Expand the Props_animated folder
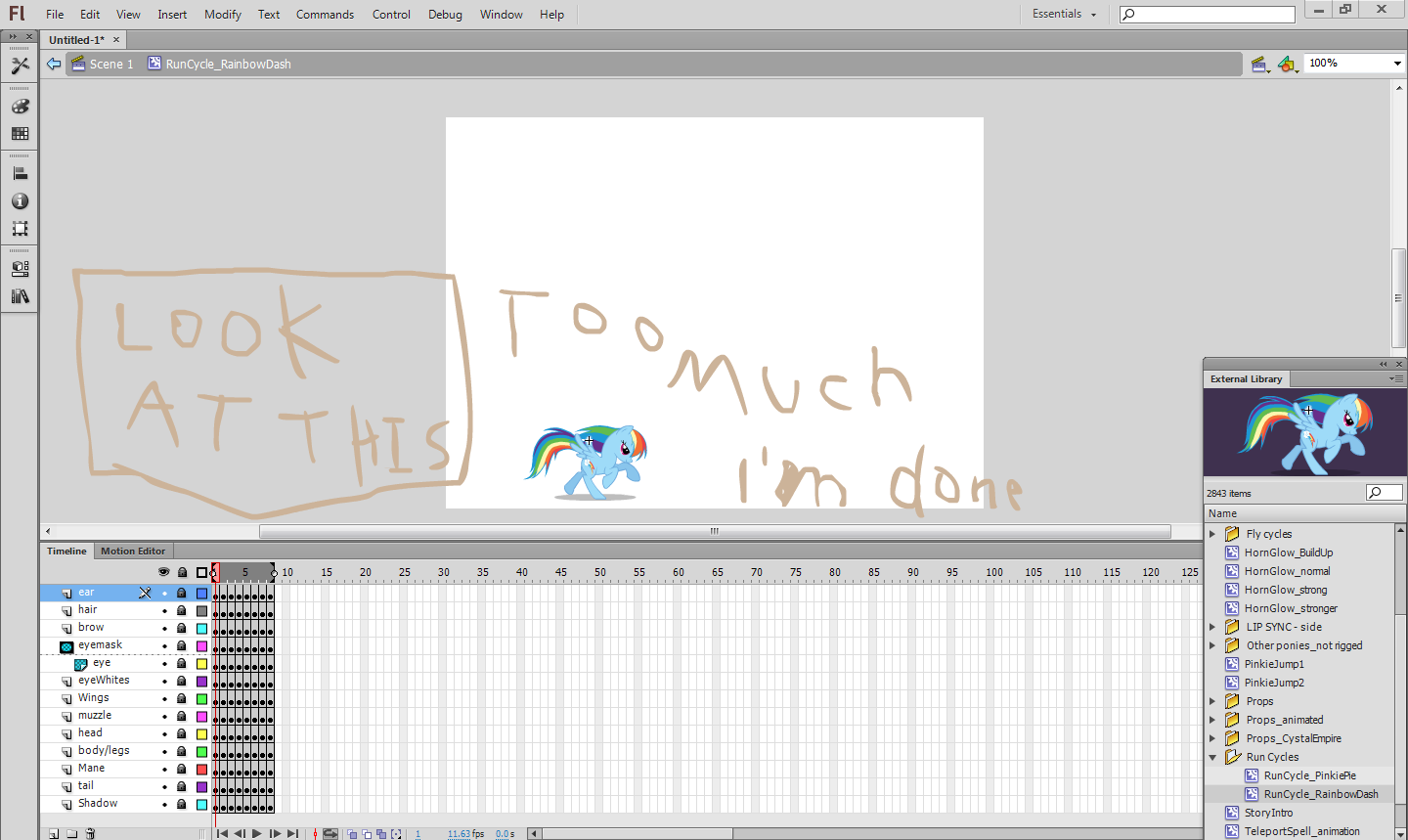 coord(1212,720)
